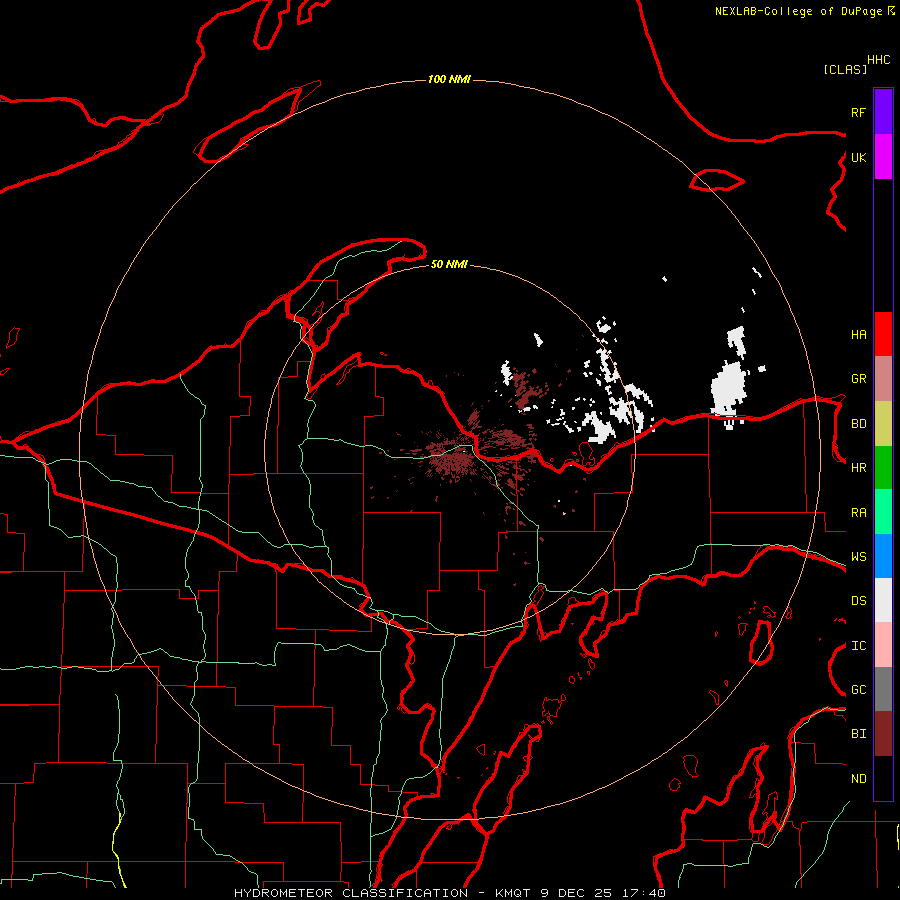Pick the HR green legend swatch
Screen dimensions: 900x900
click(883, 468)
